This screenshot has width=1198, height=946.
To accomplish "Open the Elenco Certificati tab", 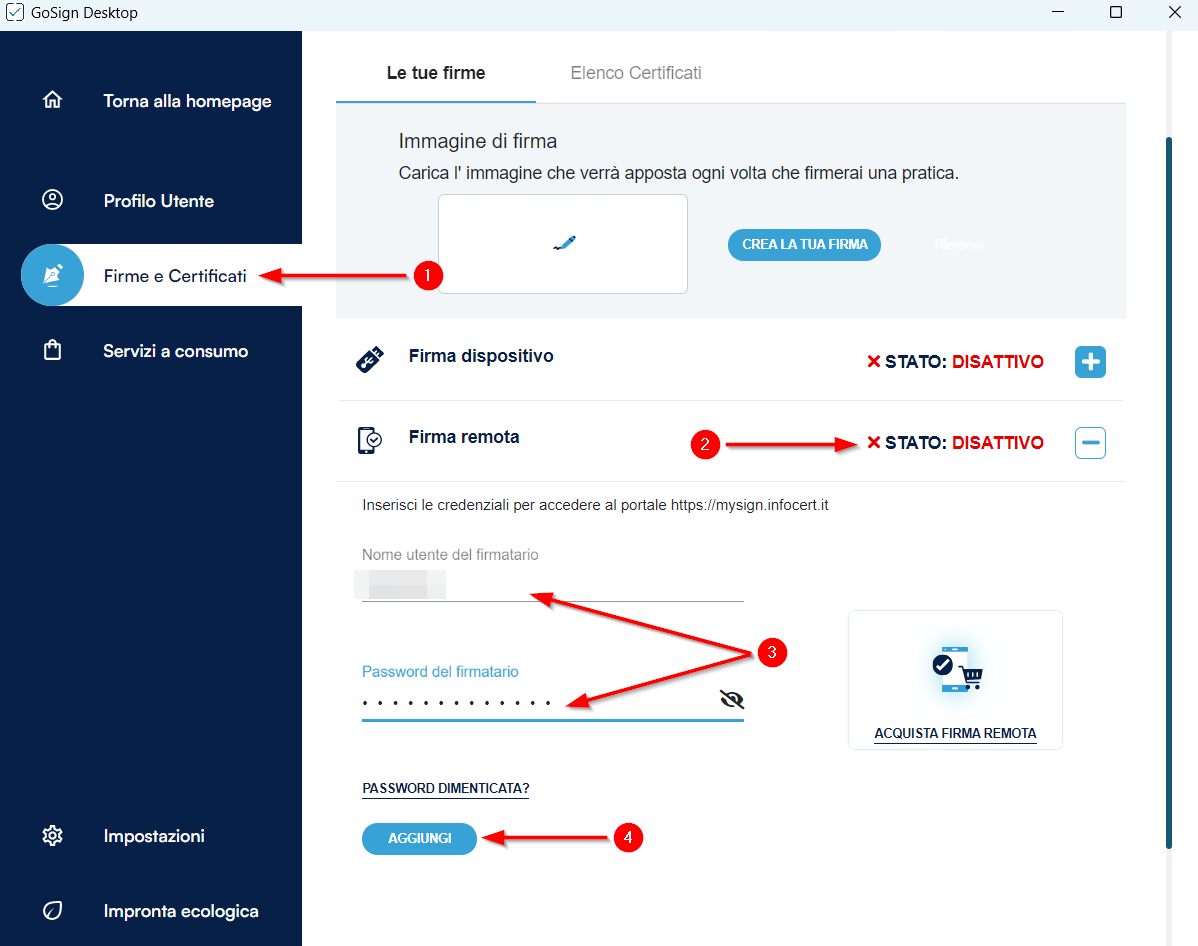I will coord(636,73).
